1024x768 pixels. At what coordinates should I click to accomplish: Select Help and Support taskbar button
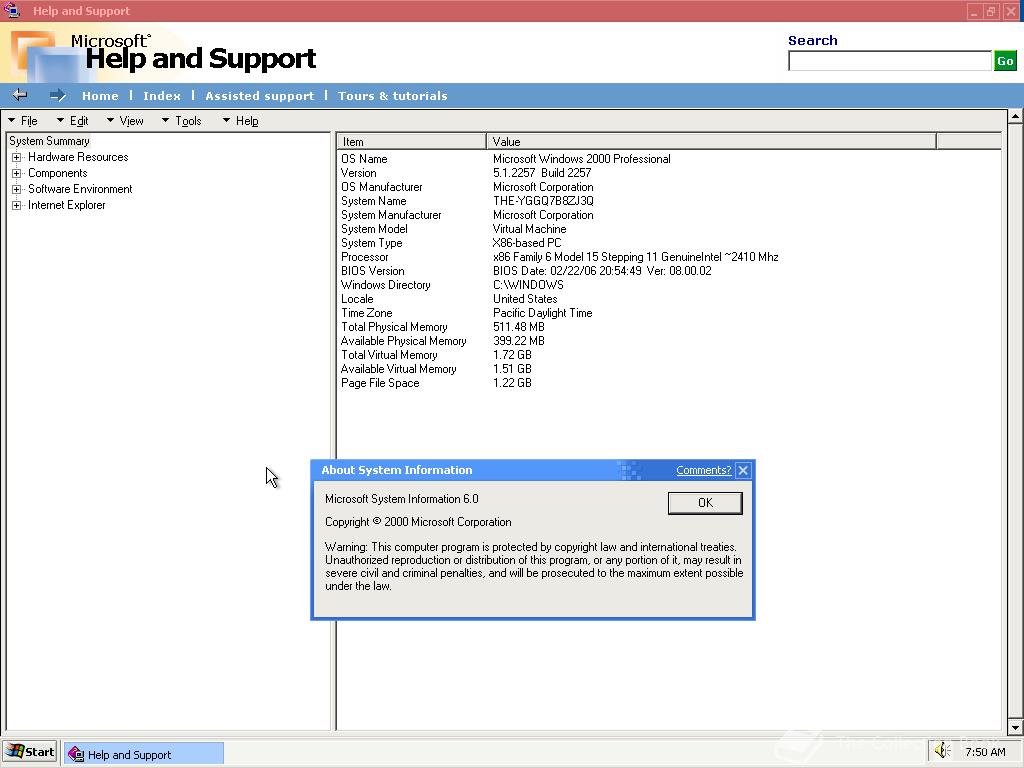144,754
